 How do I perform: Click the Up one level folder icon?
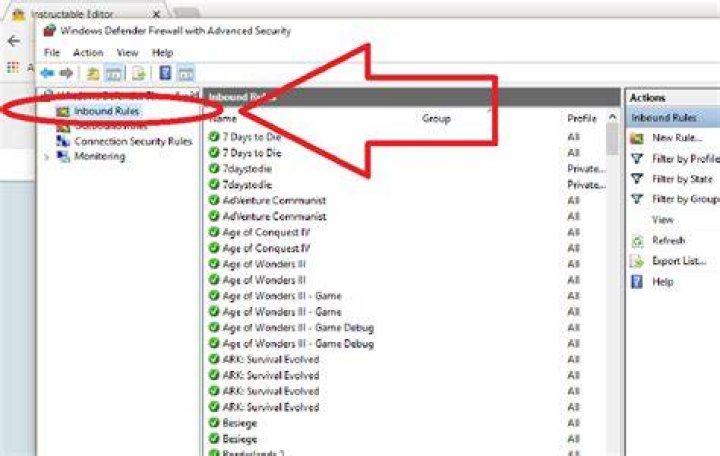[93, 73]
